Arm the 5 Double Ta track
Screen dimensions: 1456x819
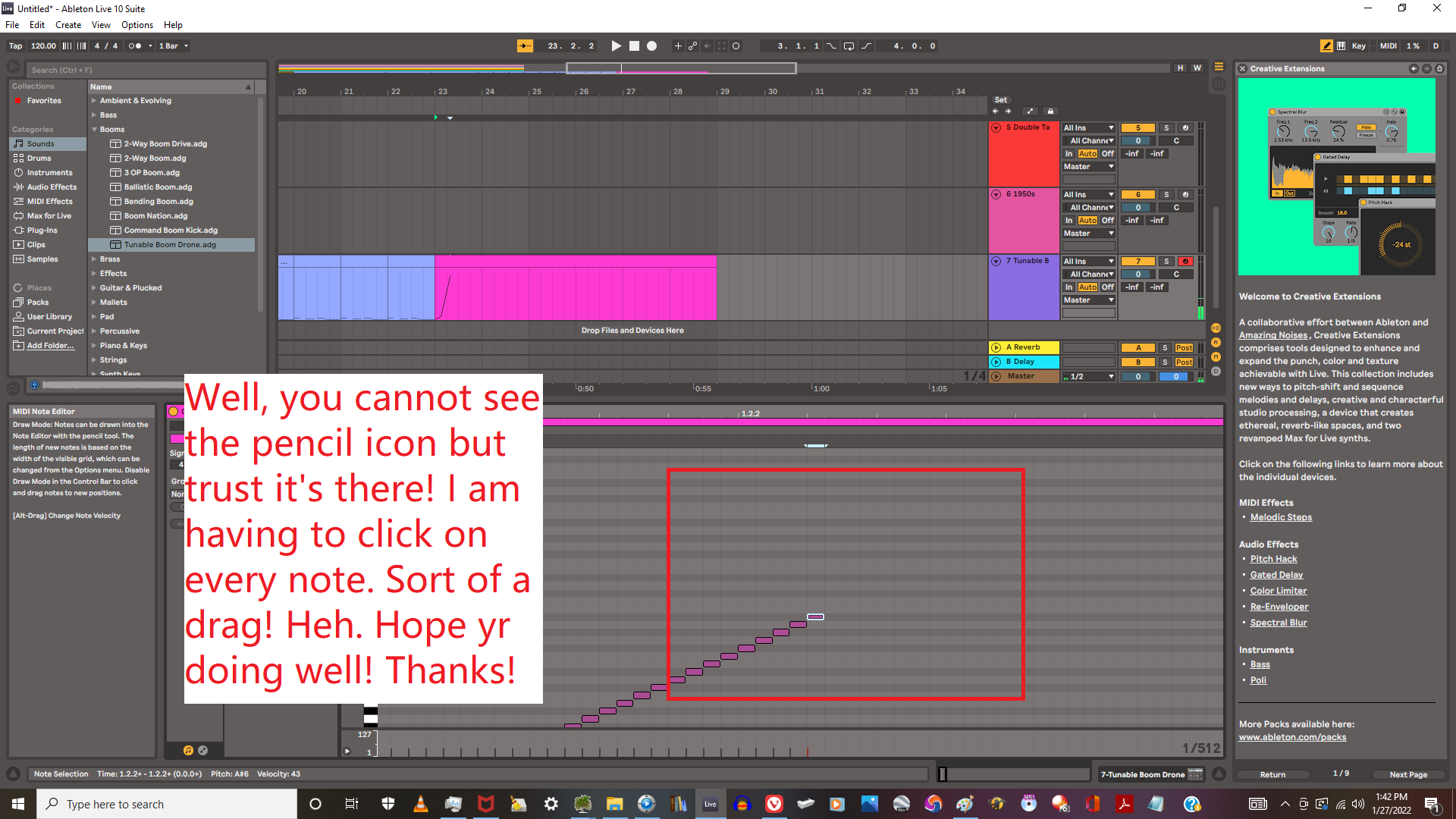(x=1185, y=128)
